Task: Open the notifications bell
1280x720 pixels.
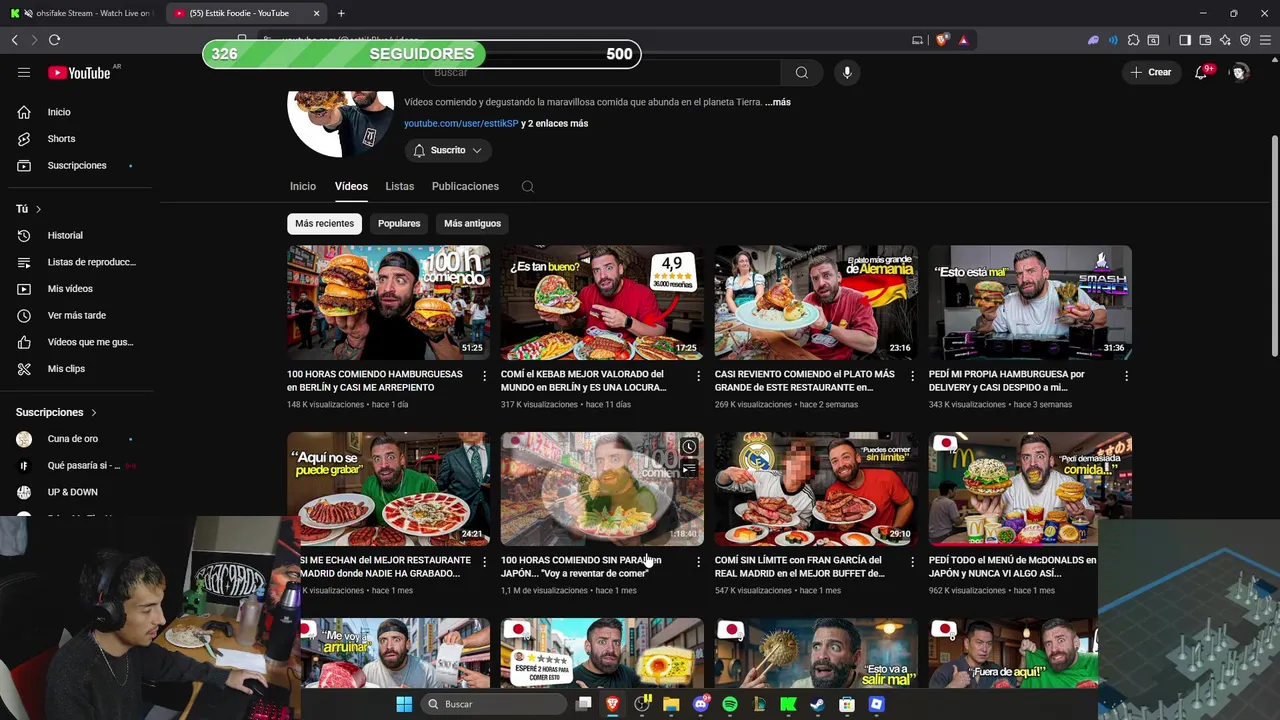Action: (1201, 72)
